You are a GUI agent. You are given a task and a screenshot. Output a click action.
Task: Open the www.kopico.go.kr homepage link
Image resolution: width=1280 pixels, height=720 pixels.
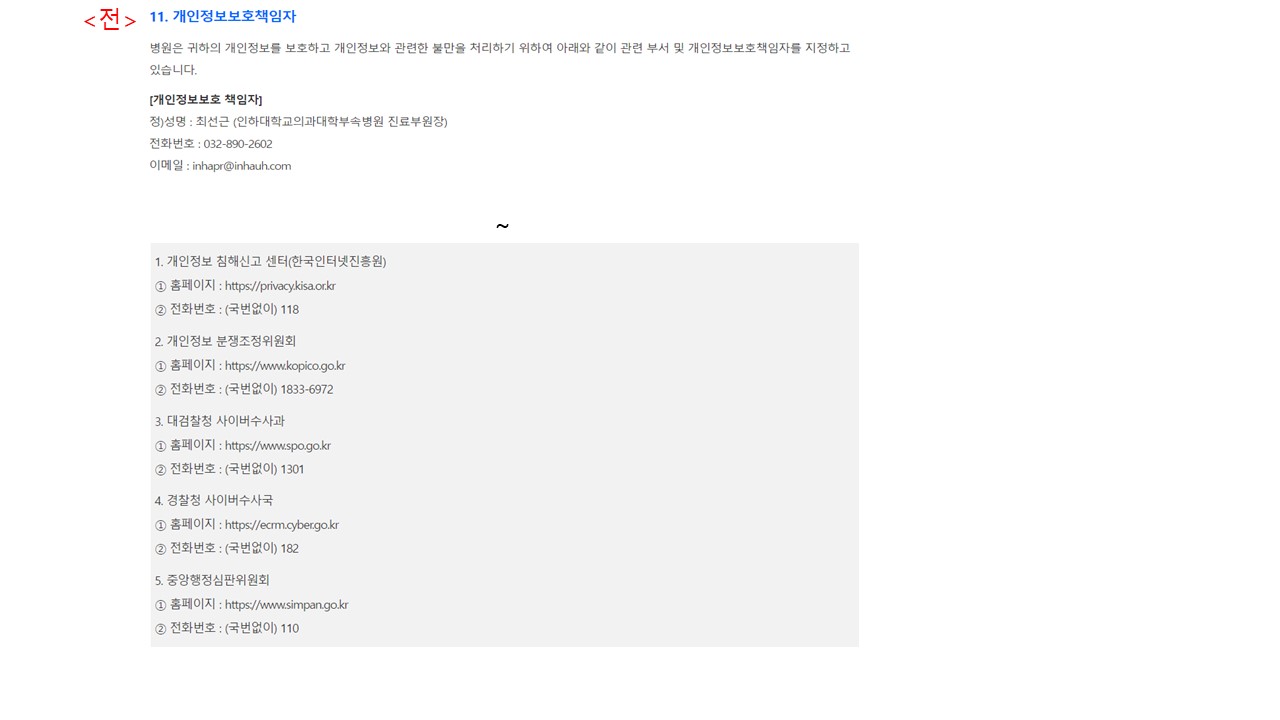pyautogui.click(x=285, y=366)
